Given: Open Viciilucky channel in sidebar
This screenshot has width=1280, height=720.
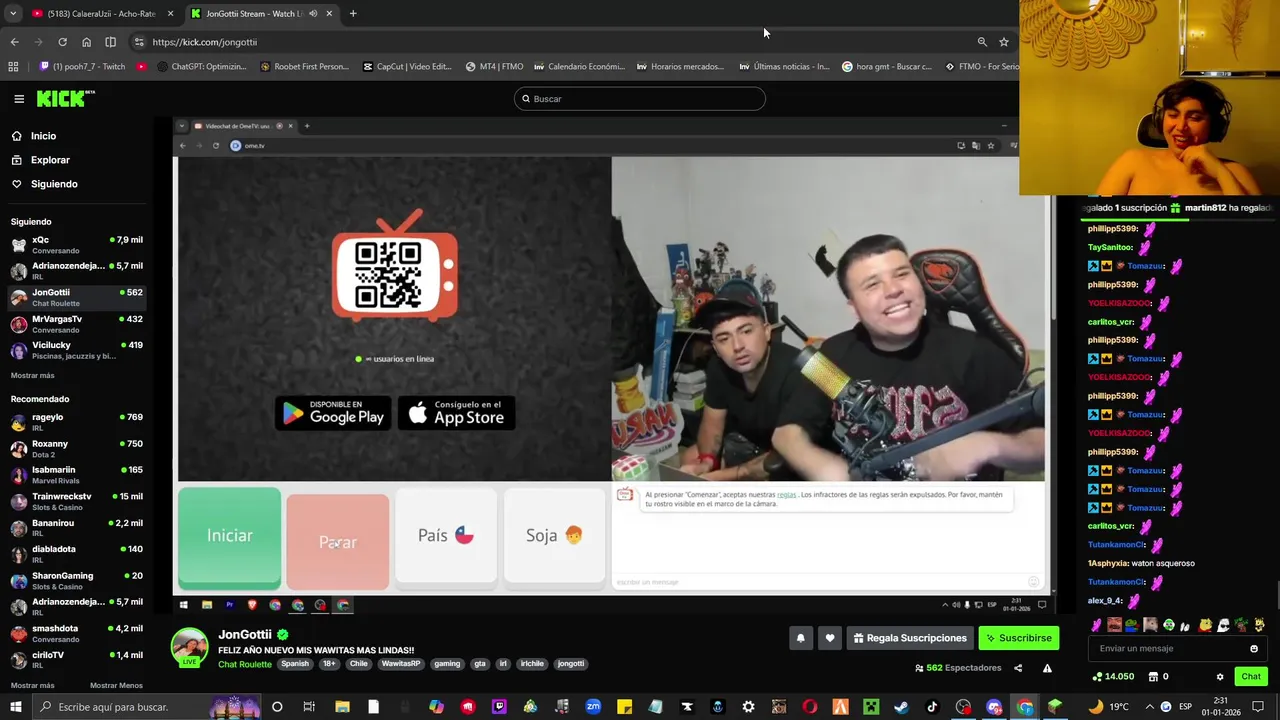Looking at the screenshot, I should pyautogui.click(x=77, y=350).
